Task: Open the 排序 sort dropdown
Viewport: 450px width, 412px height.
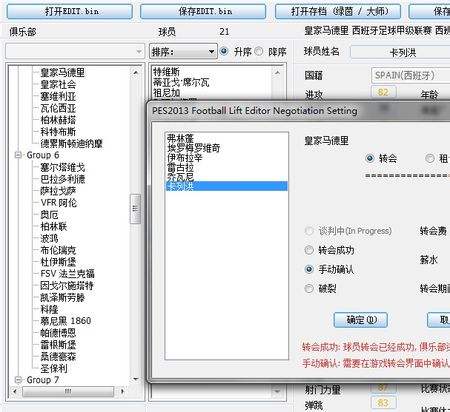Action: pos(183,52)
